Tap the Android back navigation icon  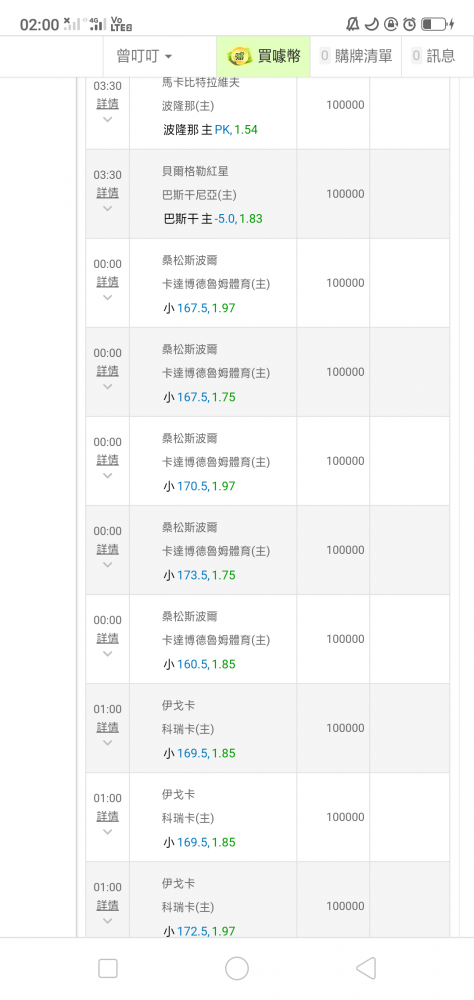[x=366, y=968]
